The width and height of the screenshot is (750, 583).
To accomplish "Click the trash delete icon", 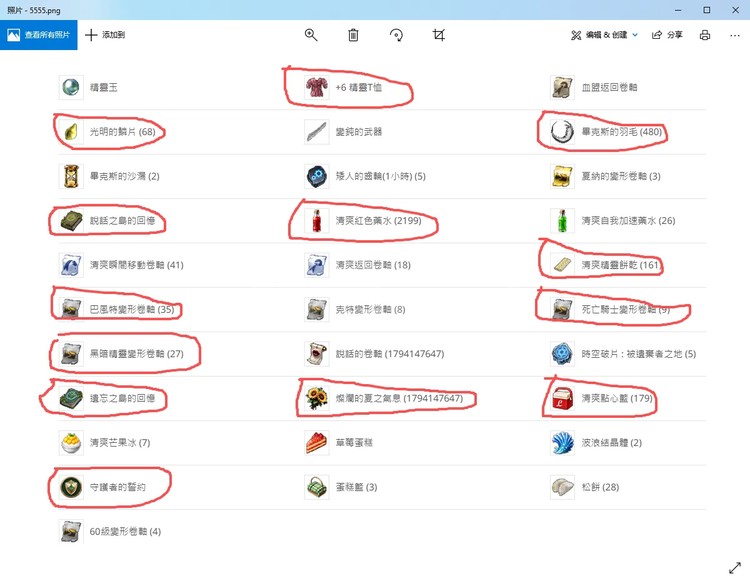I will click(x=353, y=35).
